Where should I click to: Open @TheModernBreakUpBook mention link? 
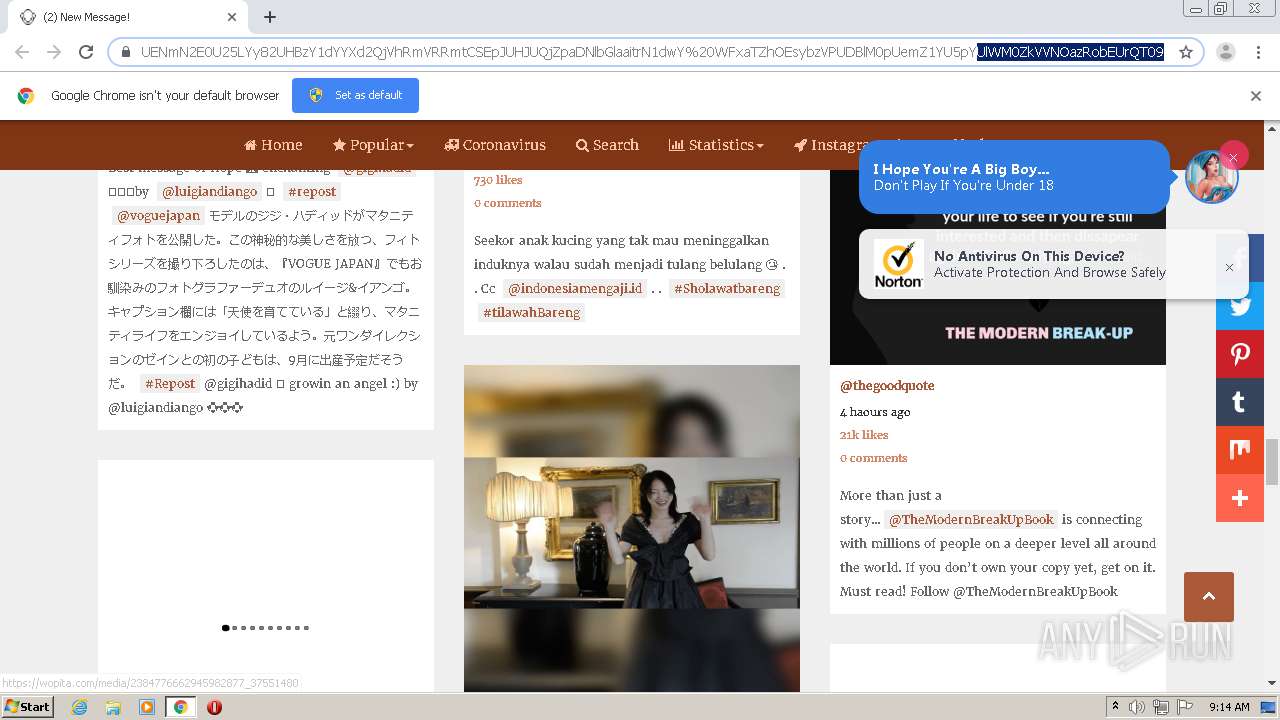(x=971, y=519)
